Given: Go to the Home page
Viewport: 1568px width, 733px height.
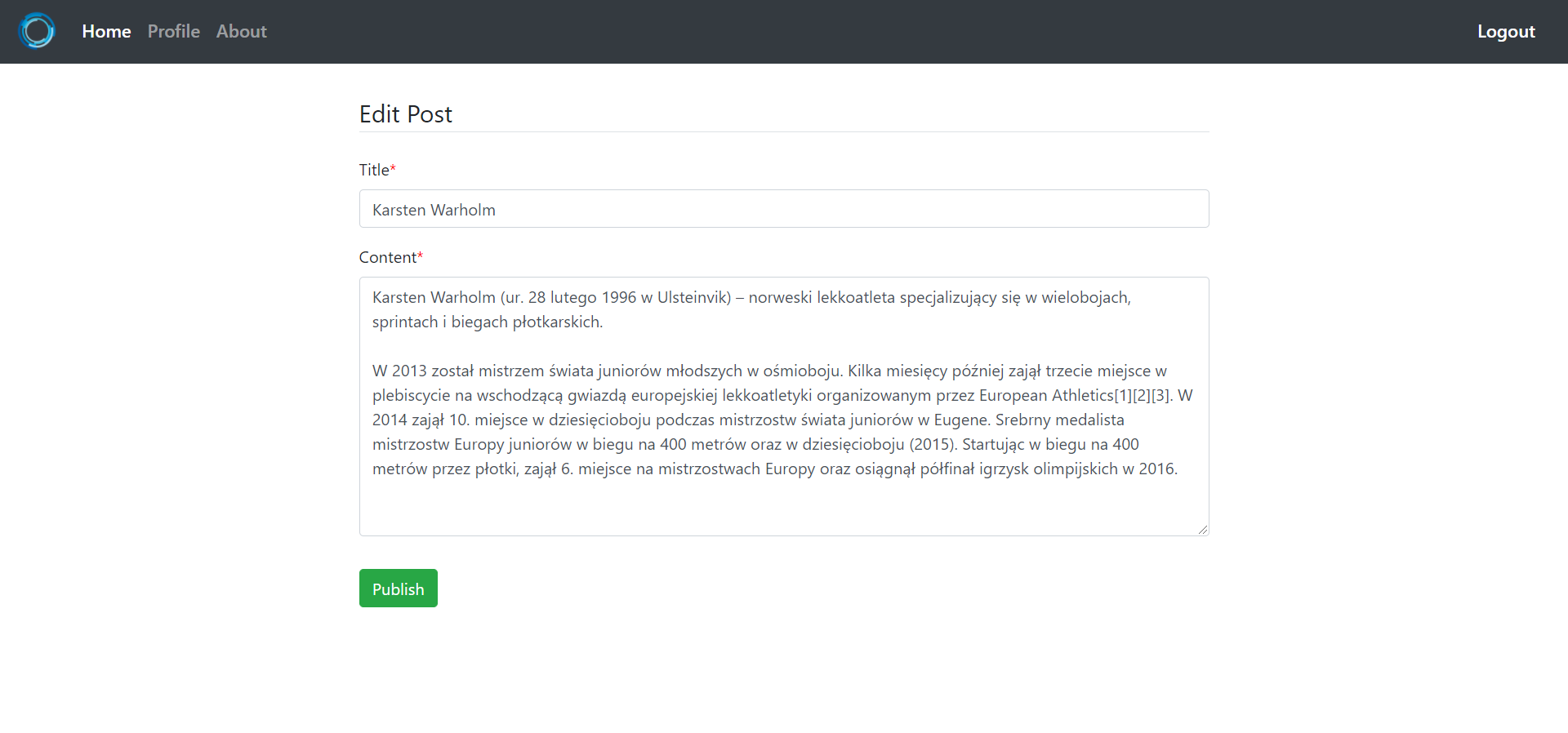Looking at the screenshot, I should tap(106, 31).
